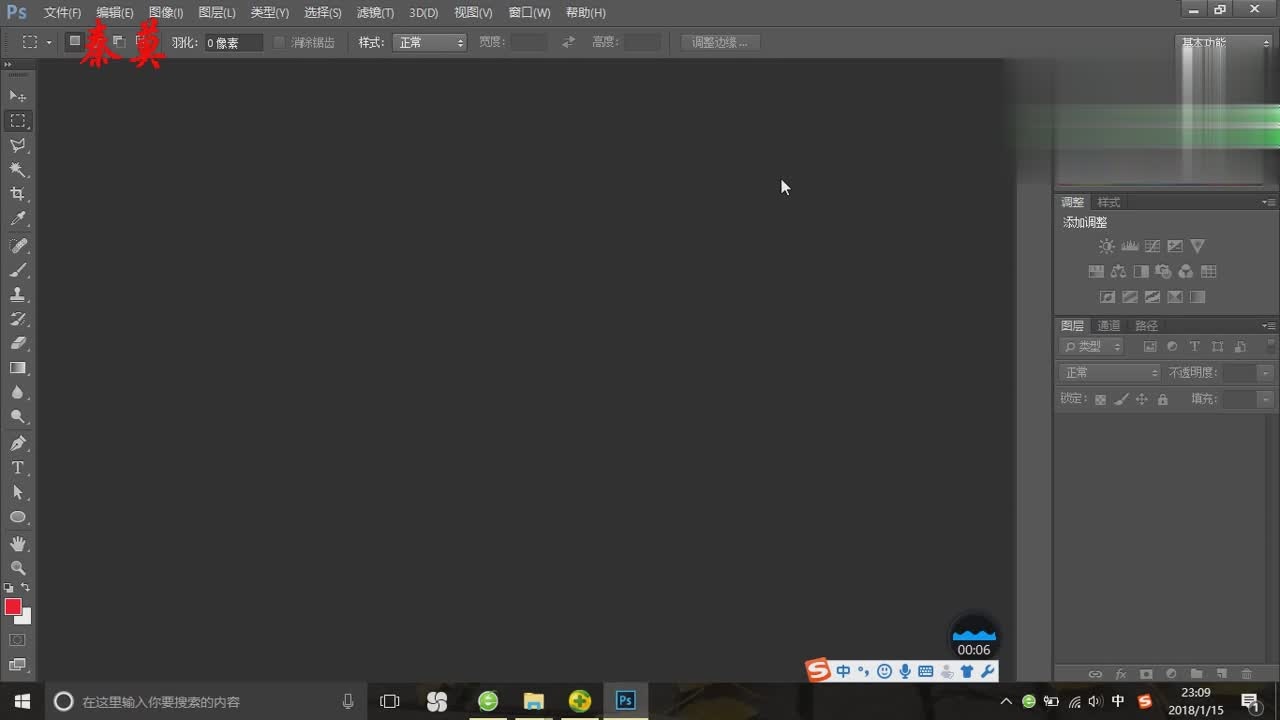Select the Dodge tool
This screenshot has height=720, width=1280.
(x=18, y=417)
